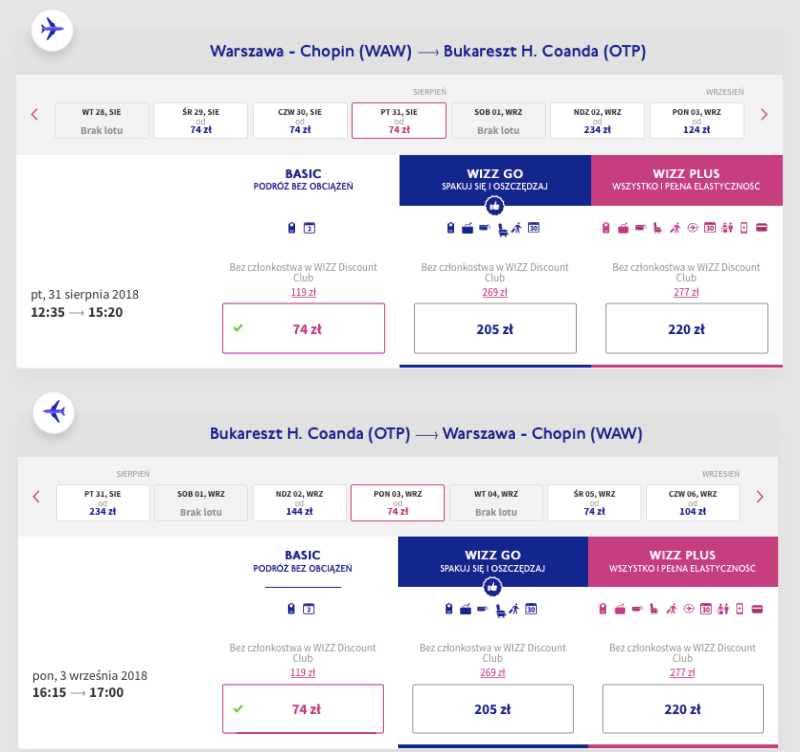Click outbound WIZZ GO checked suitcase icon
The height and width of the screenshot is (752, 800).
[x=467, y=229]
